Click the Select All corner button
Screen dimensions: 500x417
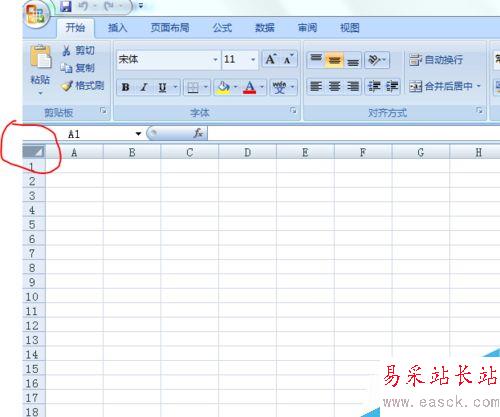[x=34, y=152]
